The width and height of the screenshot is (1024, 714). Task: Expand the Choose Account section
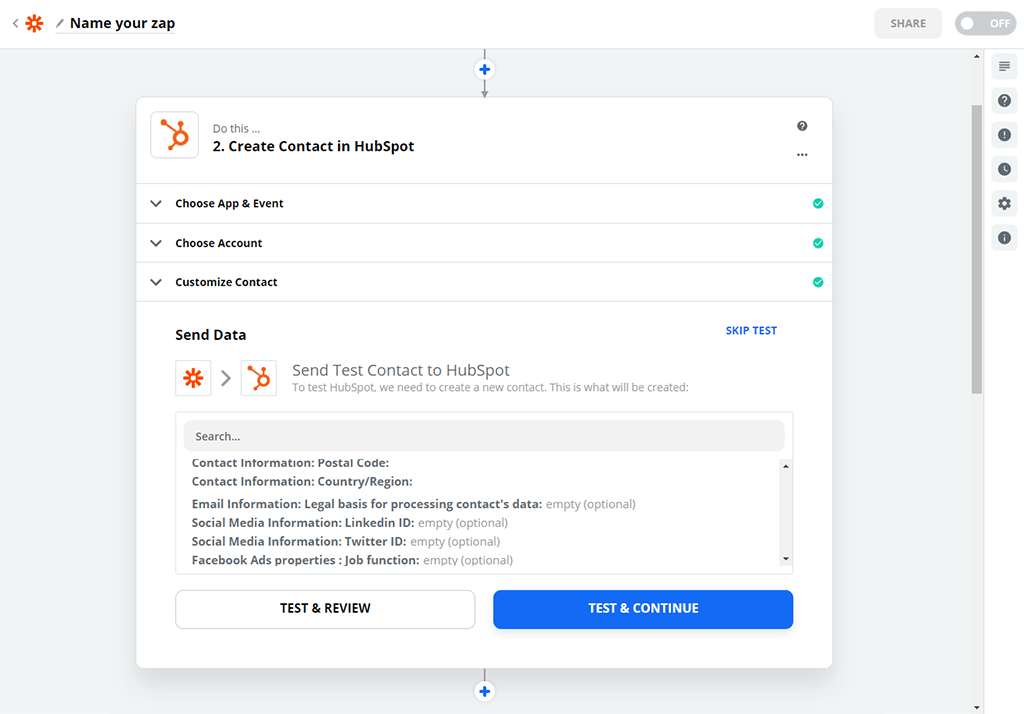point(218,243)
